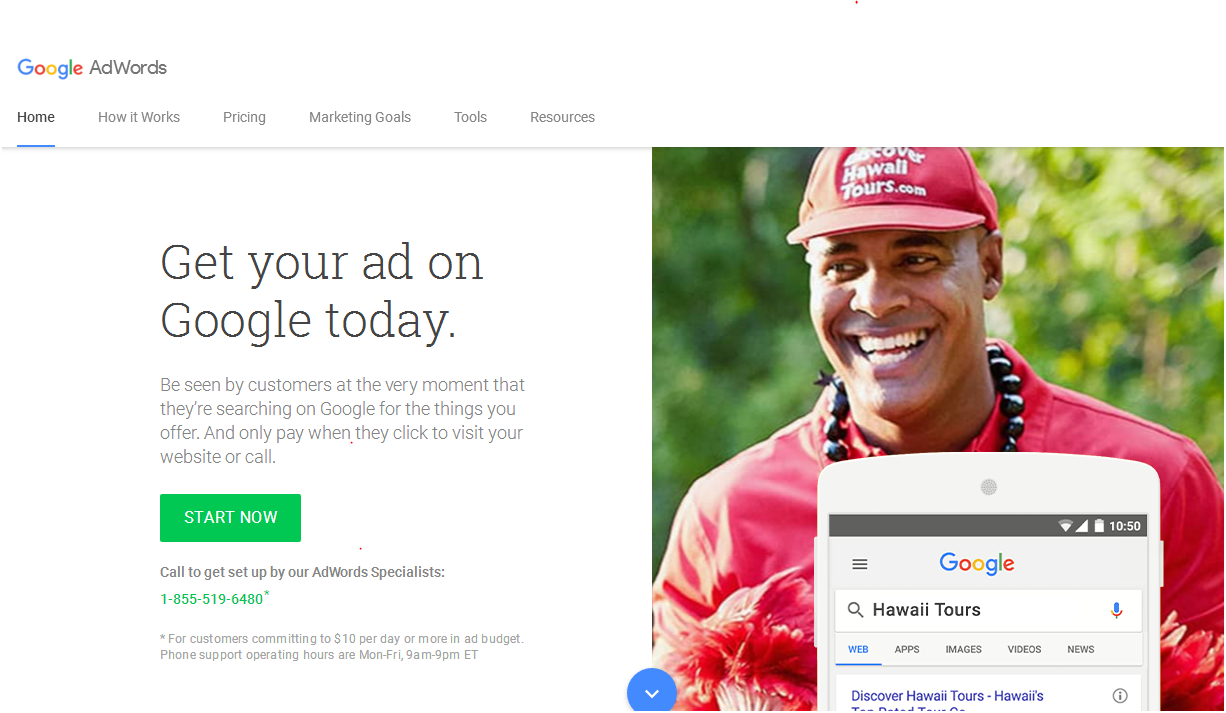Open the How it Works menu
1226x713 pixels.
coord(139,117)
